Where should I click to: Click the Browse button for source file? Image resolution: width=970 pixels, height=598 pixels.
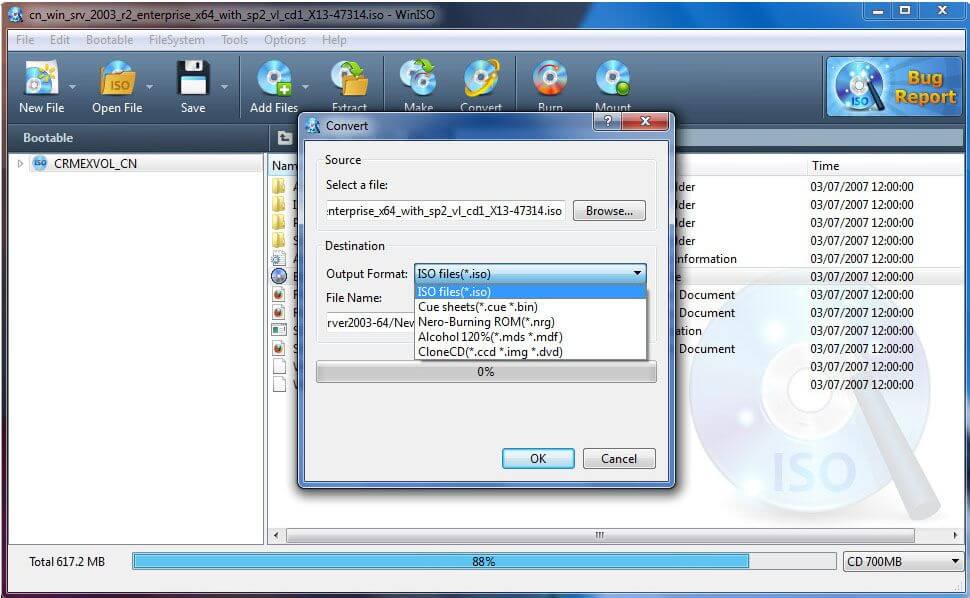608,210
